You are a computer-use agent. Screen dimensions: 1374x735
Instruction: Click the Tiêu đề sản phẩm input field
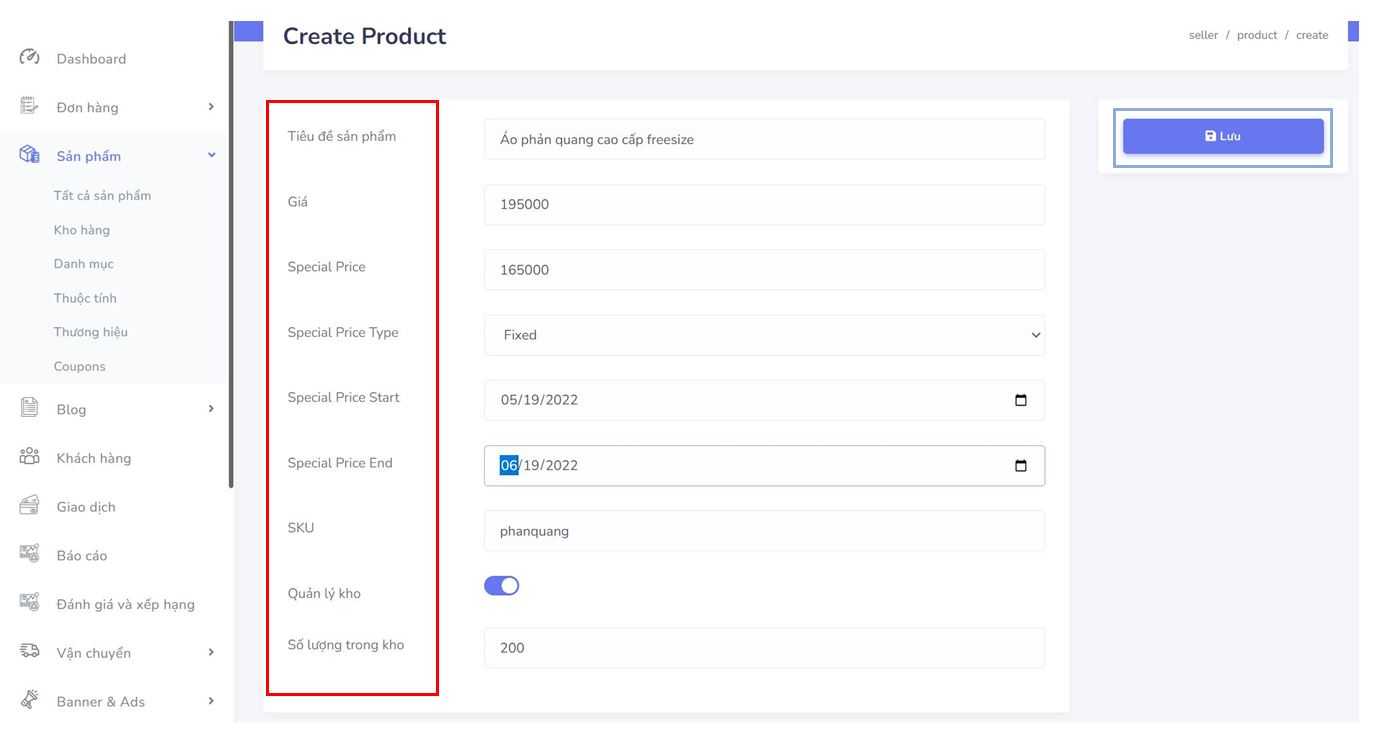(764, 140)
